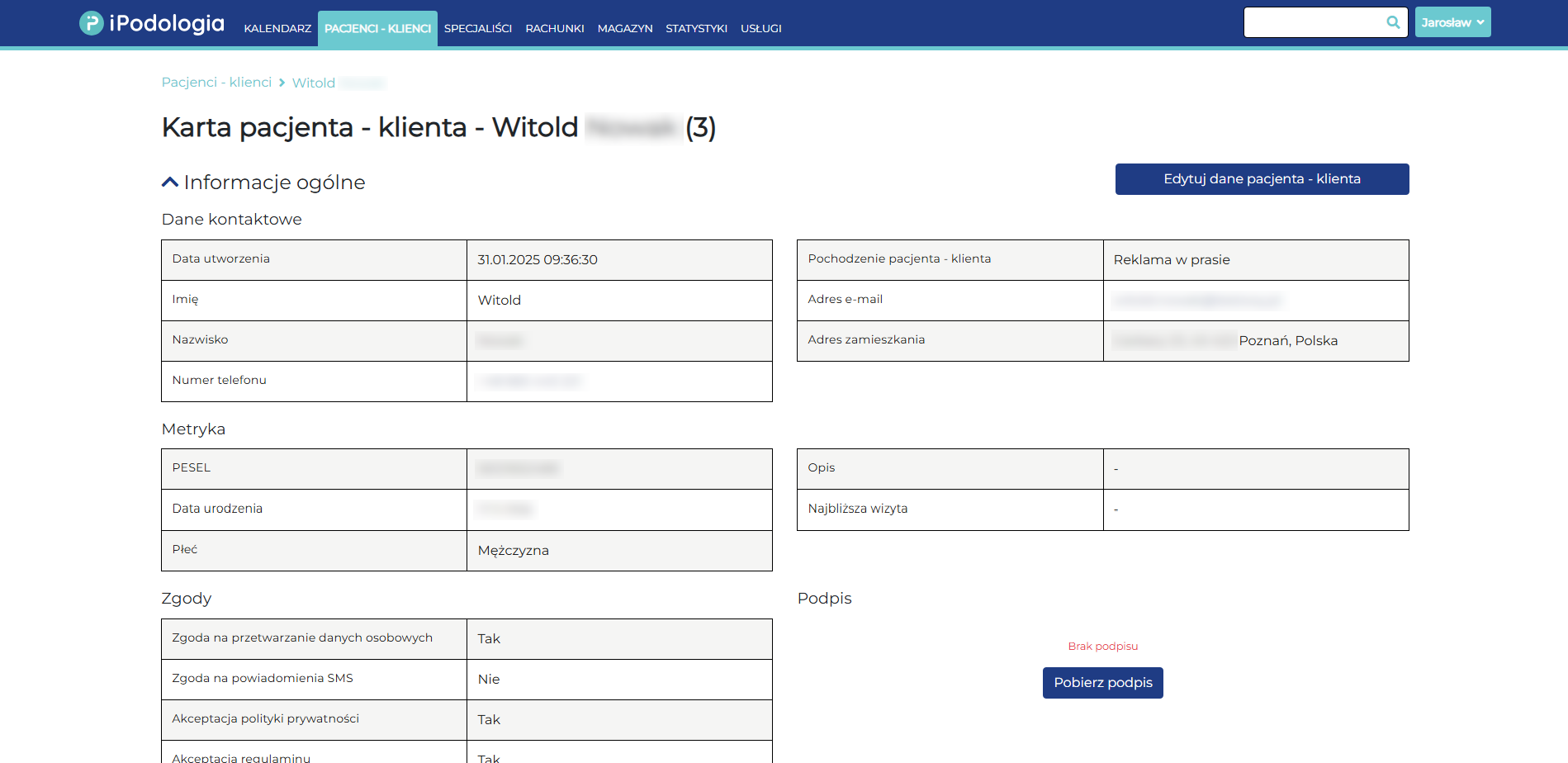
Task: Select the Zgoda na powiadomienia SMS value
Action: click(489, 679)
